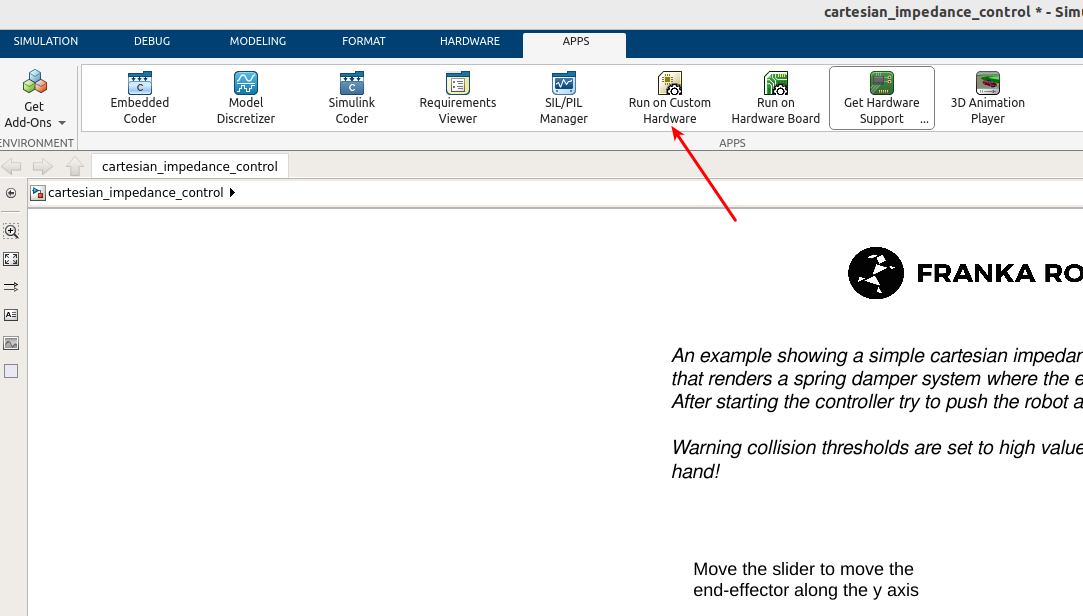This screenshot has width=1083, height=616.
Task: Open the Modeling ribbon tab
Action: pos(258,42)
